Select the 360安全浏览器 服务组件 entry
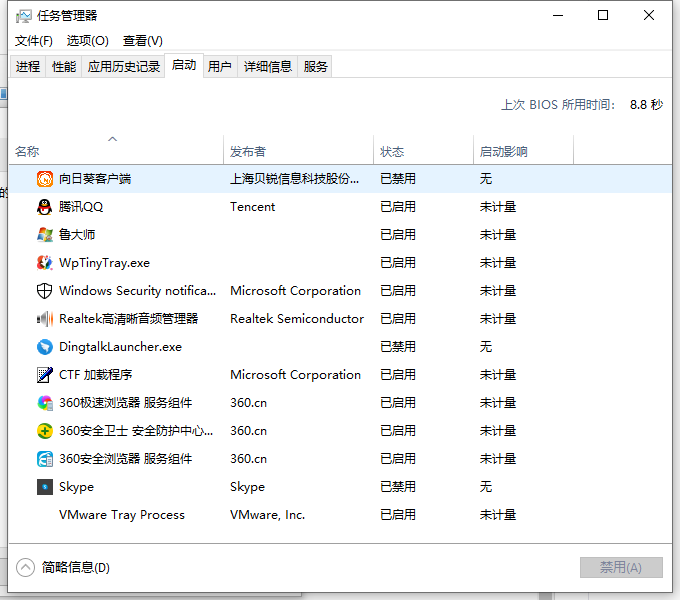680x600 pixels. [125, 459]
